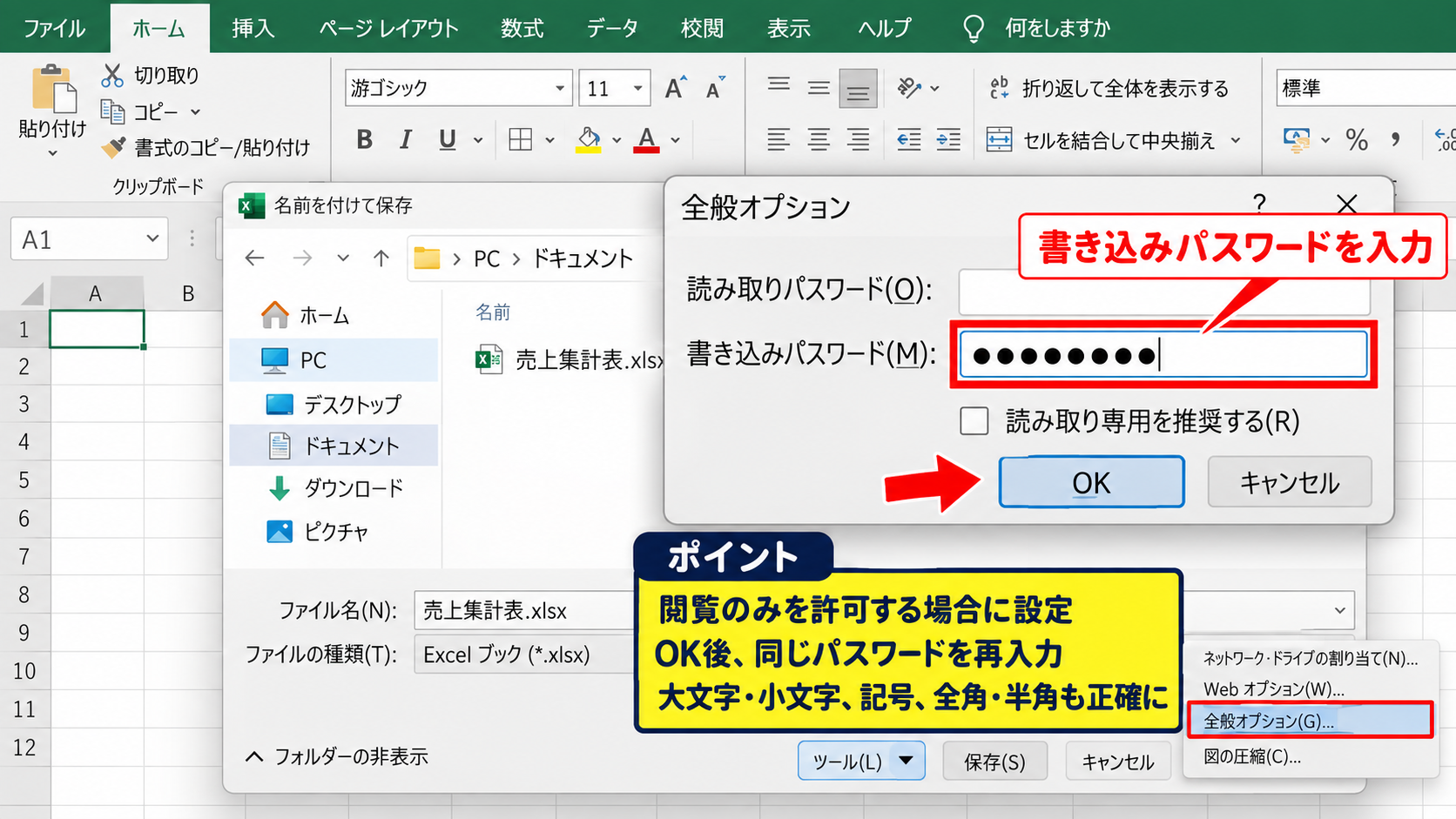Check 読み取り専用を推奨する checkbox
Image resolution: width=1456 pixels, height=819 pixels.
[x=974, y=421]
